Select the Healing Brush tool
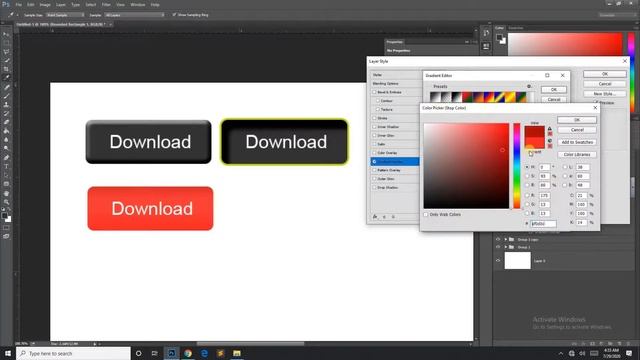 click(6, 87)
